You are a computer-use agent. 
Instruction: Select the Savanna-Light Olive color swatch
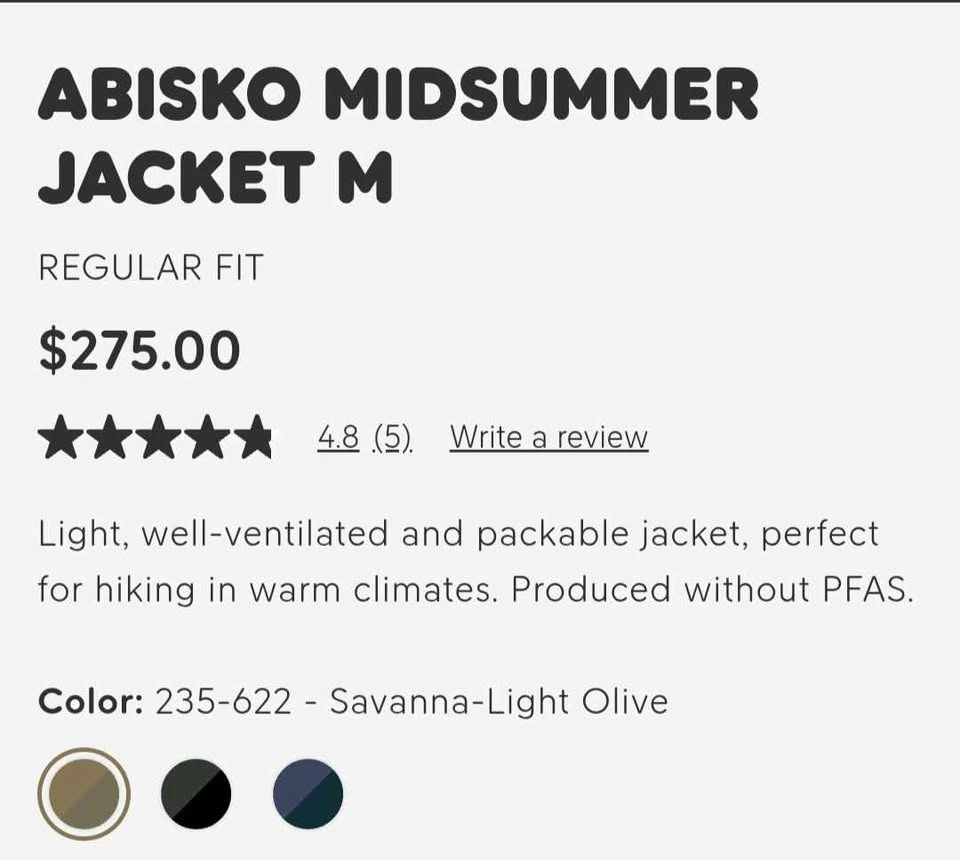[84, 794]
